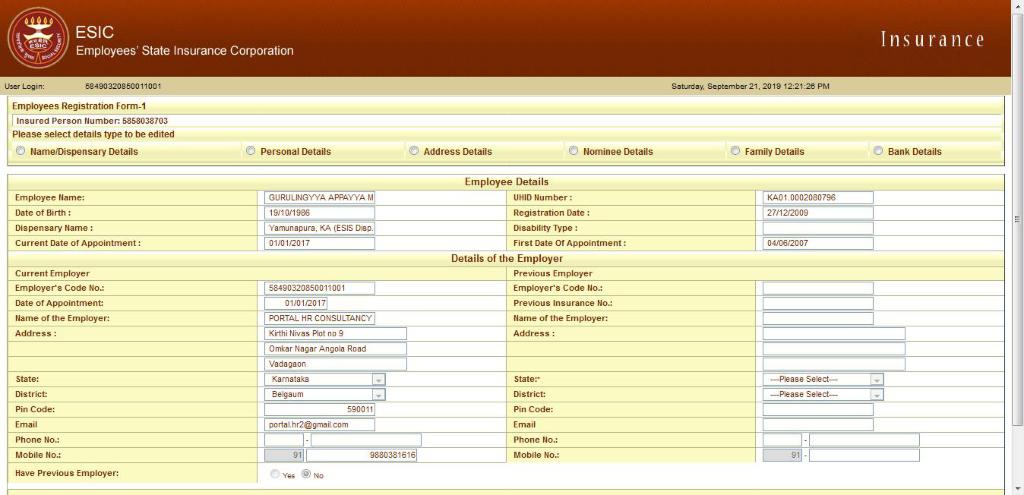Click the ESIC circular logo

pyautogui.click(x=37, y=38)
